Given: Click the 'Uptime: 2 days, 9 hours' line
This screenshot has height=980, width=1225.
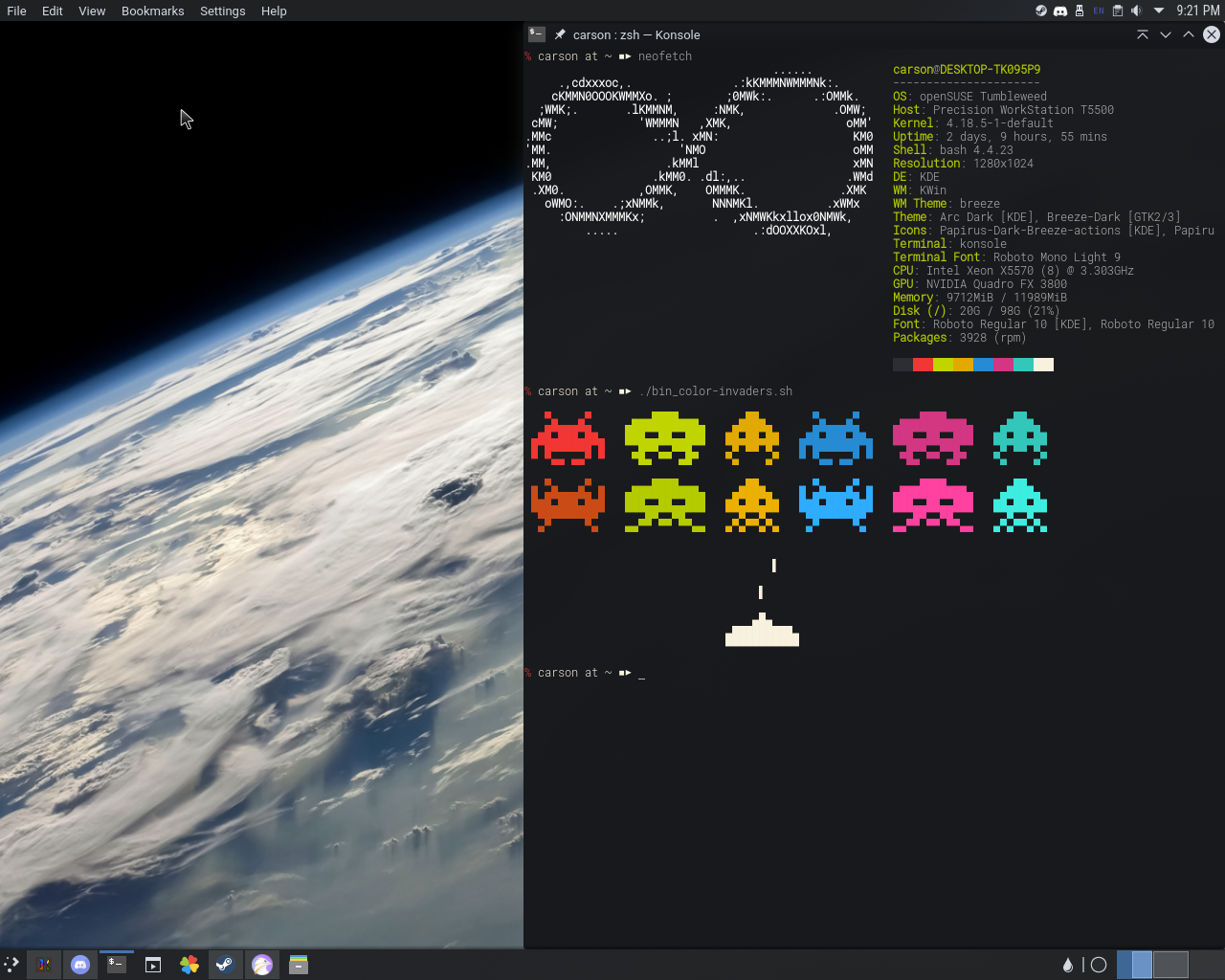Looking at the screenshot, I should [1000, 137].
